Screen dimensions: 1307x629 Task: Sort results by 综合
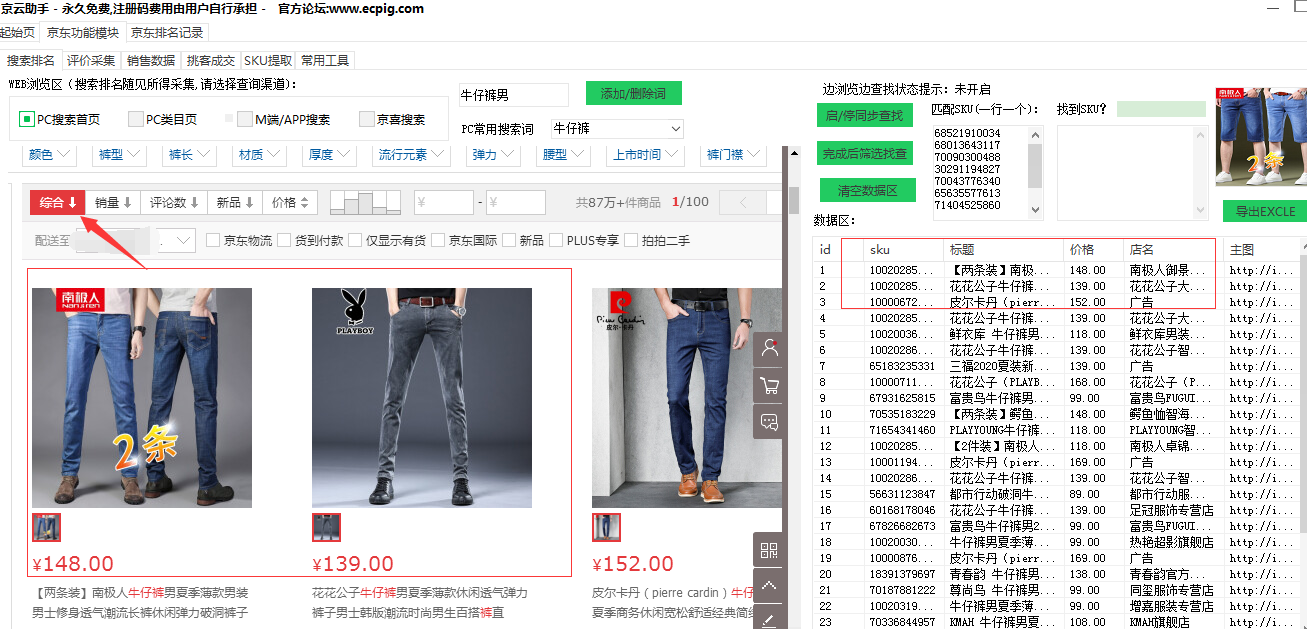pos(58,202)
